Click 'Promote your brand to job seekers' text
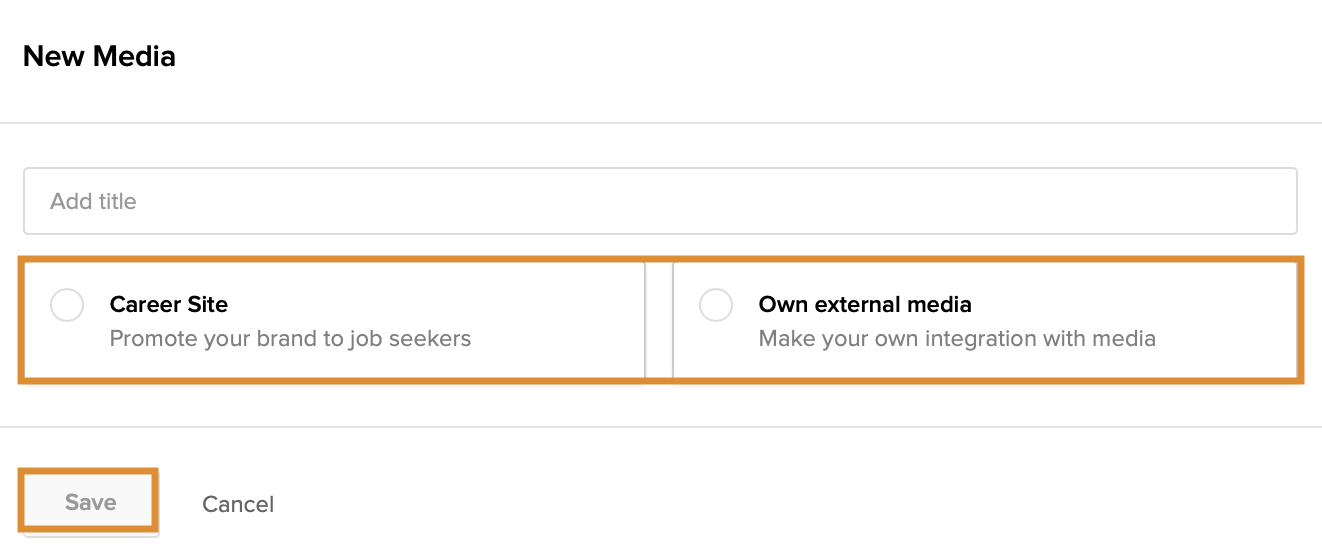The image size is (1322, 556). tap(290, 338)
